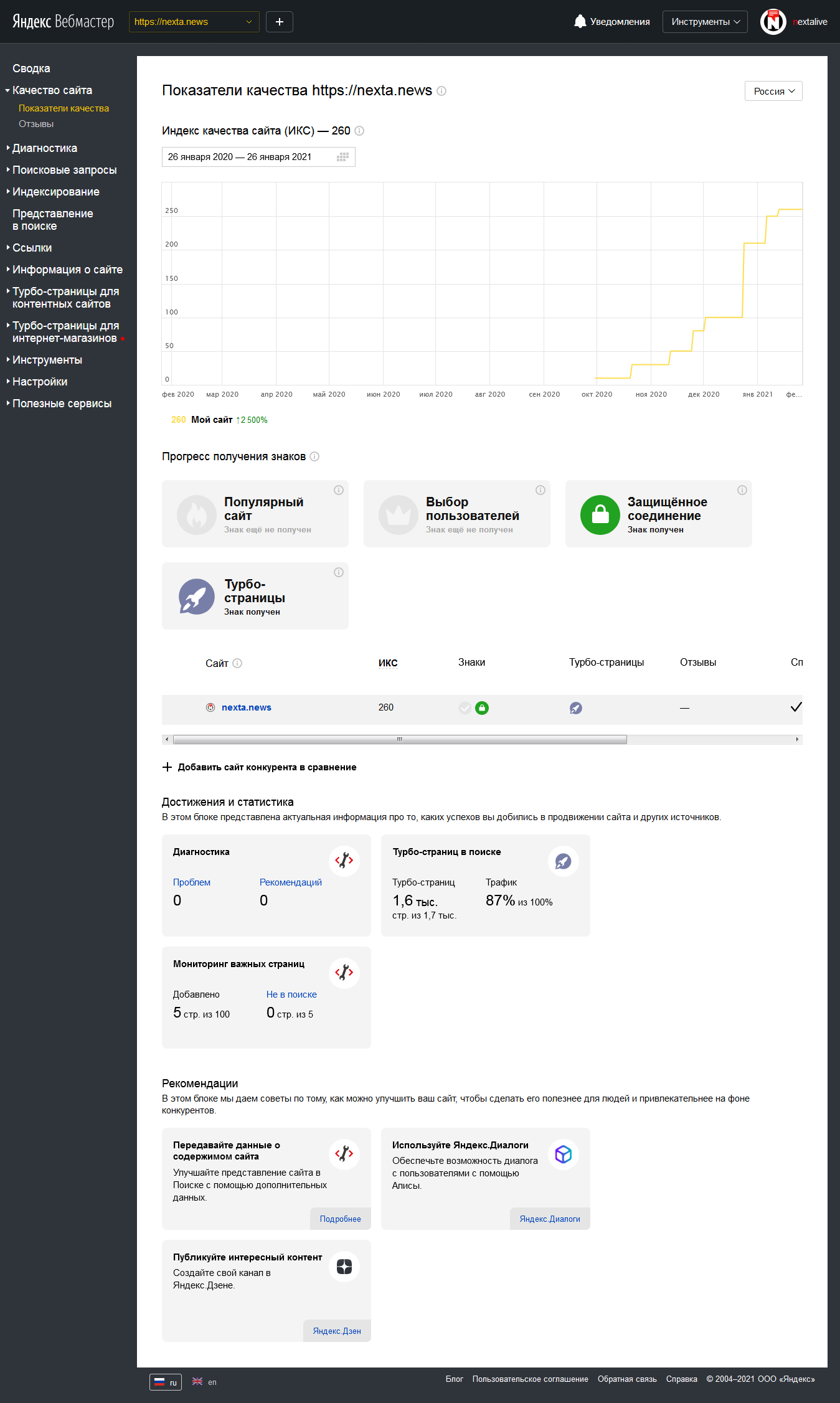Select the ru language option
Screen dimensions: 840x1403
pyautogui.click(x=166, y=1382)
